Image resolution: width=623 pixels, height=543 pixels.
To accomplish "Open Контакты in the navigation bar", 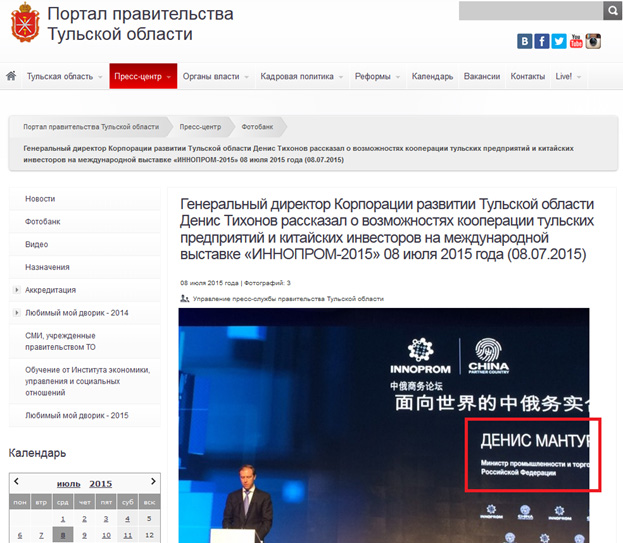I will 527,76.
